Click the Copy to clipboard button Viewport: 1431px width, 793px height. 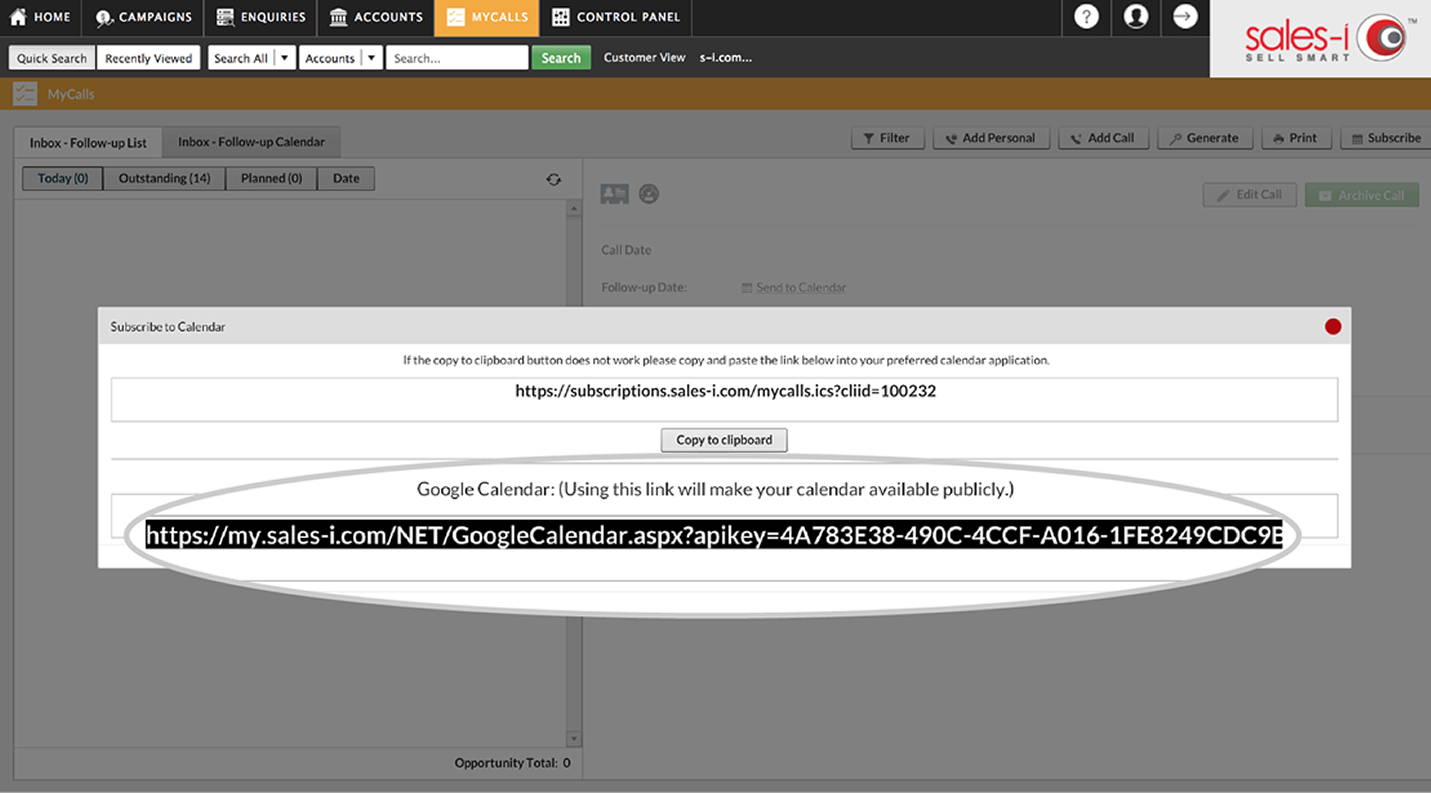tap(724, 440)
